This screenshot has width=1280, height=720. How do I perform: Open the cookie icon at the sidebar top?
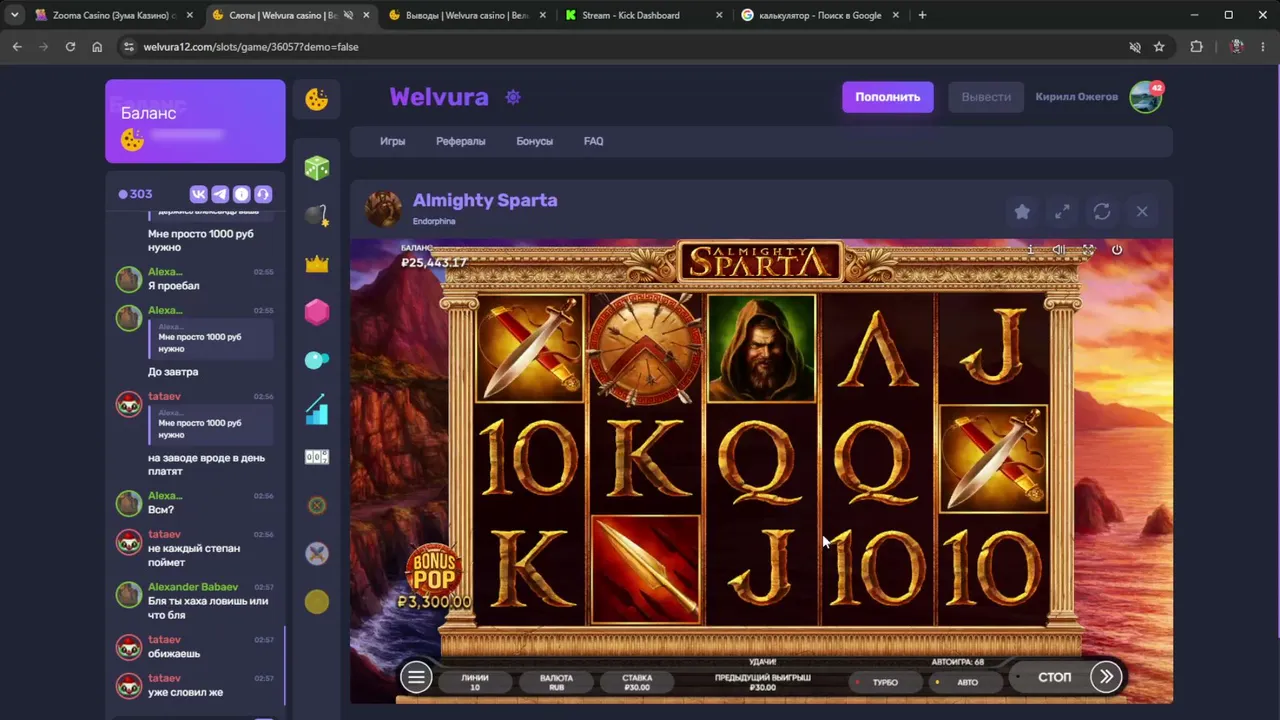click(x=317, y=99)
